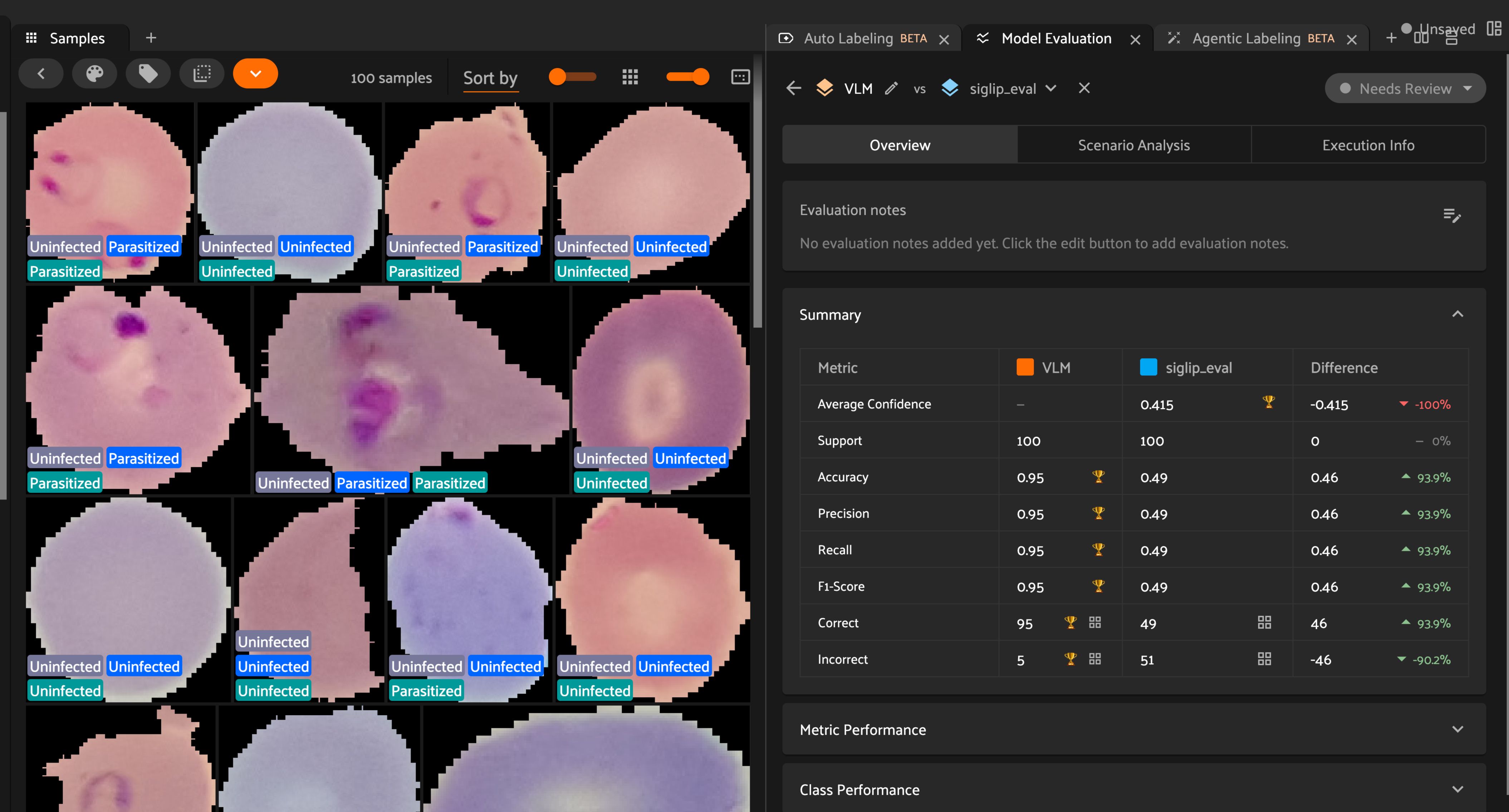Image resolution: width=1509 pixels, height=812 pixels.
Task: Click trophy icon in Average Confidence row
Action: [1268, 402]
